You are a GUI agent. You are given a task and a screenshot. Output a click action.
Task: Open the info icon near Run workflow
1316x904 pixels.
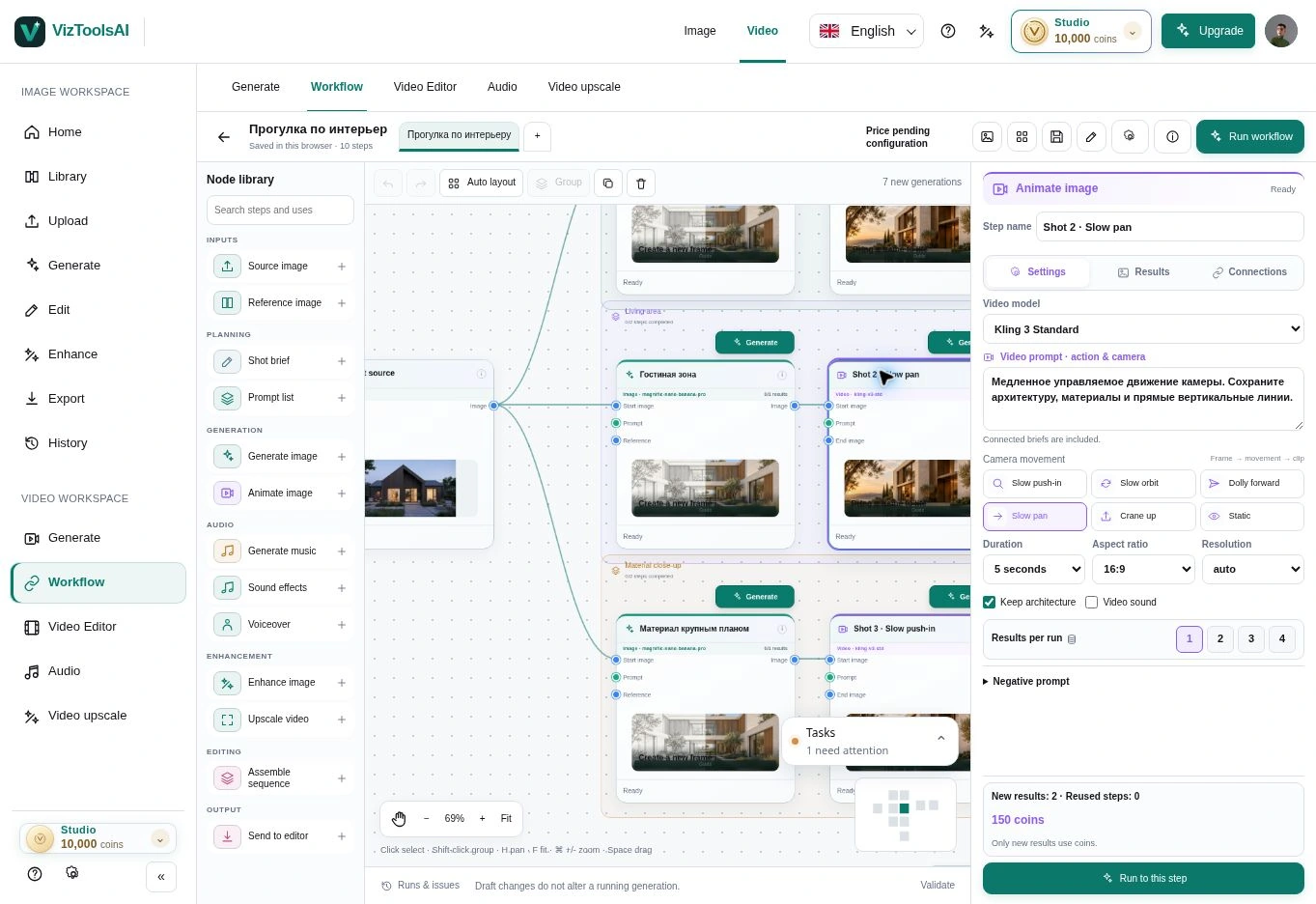click(x=1172, y=137)
